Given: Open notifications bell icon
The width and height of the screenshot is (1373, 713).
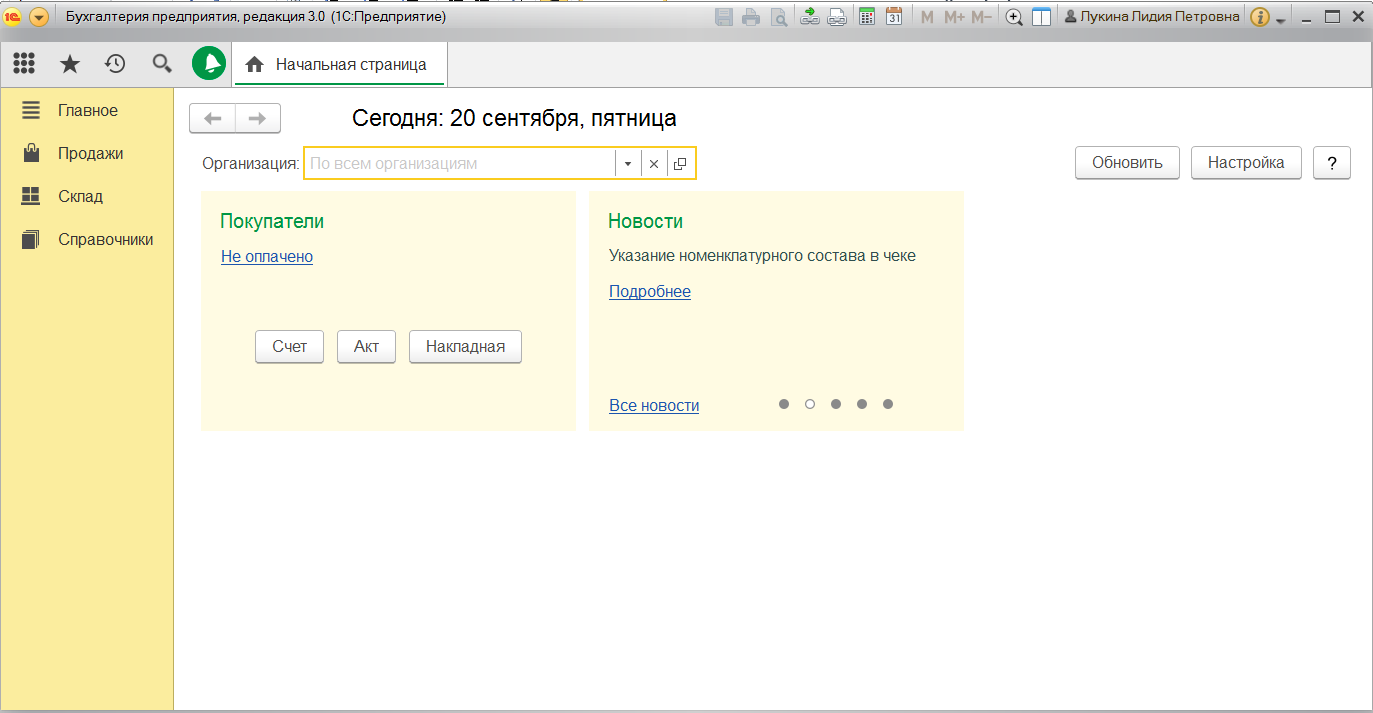Looking at the screenshot, I should click(x=209, y=64).
